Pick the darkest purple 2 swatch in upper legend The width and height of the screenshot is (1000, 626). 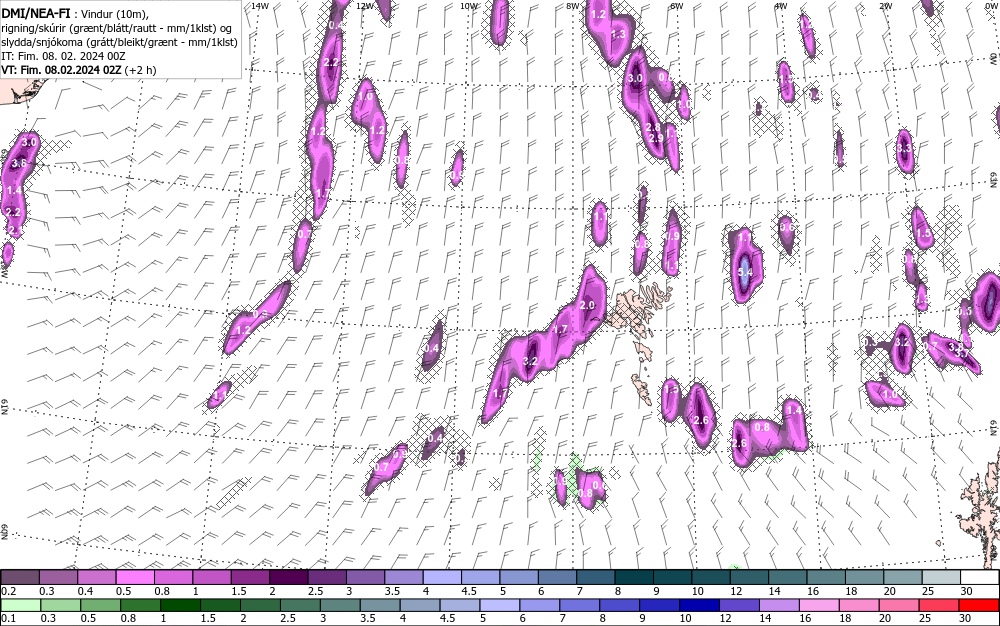pos(288,577)
